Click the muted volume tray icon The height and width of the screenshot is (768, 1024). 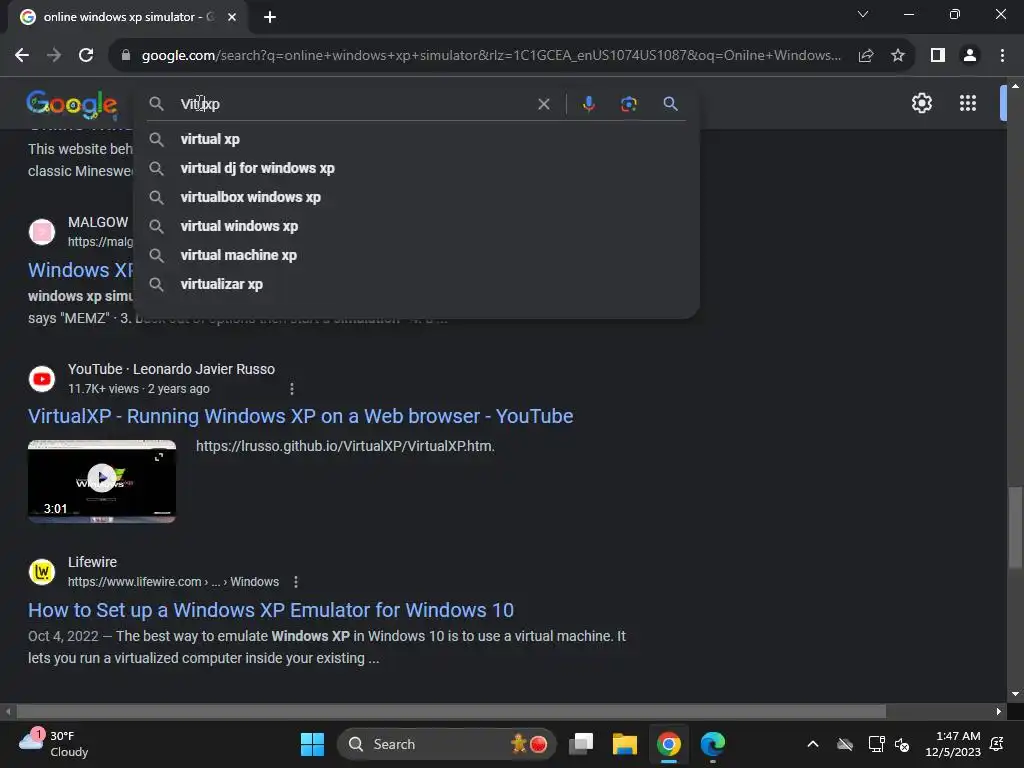pos(903,744)
